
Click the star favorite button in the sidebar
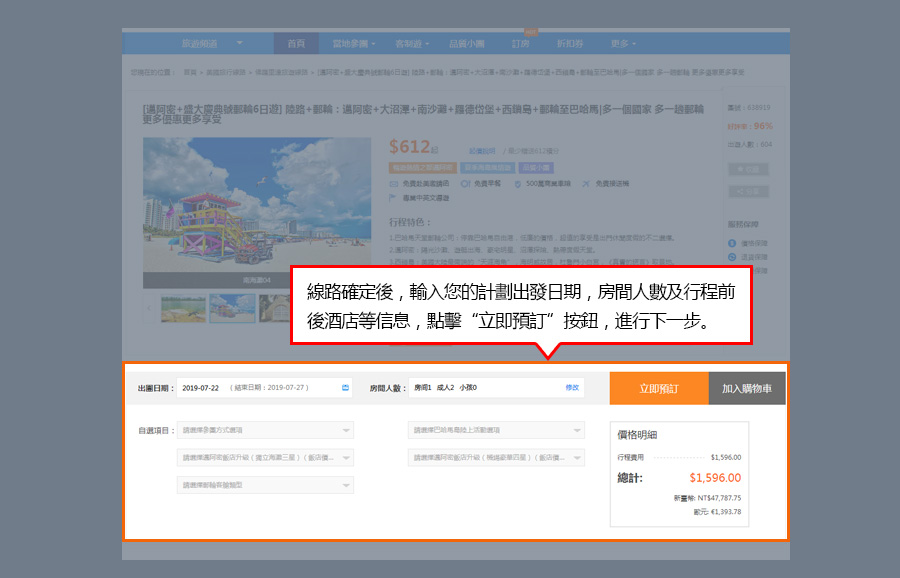[x=748, y=169]
